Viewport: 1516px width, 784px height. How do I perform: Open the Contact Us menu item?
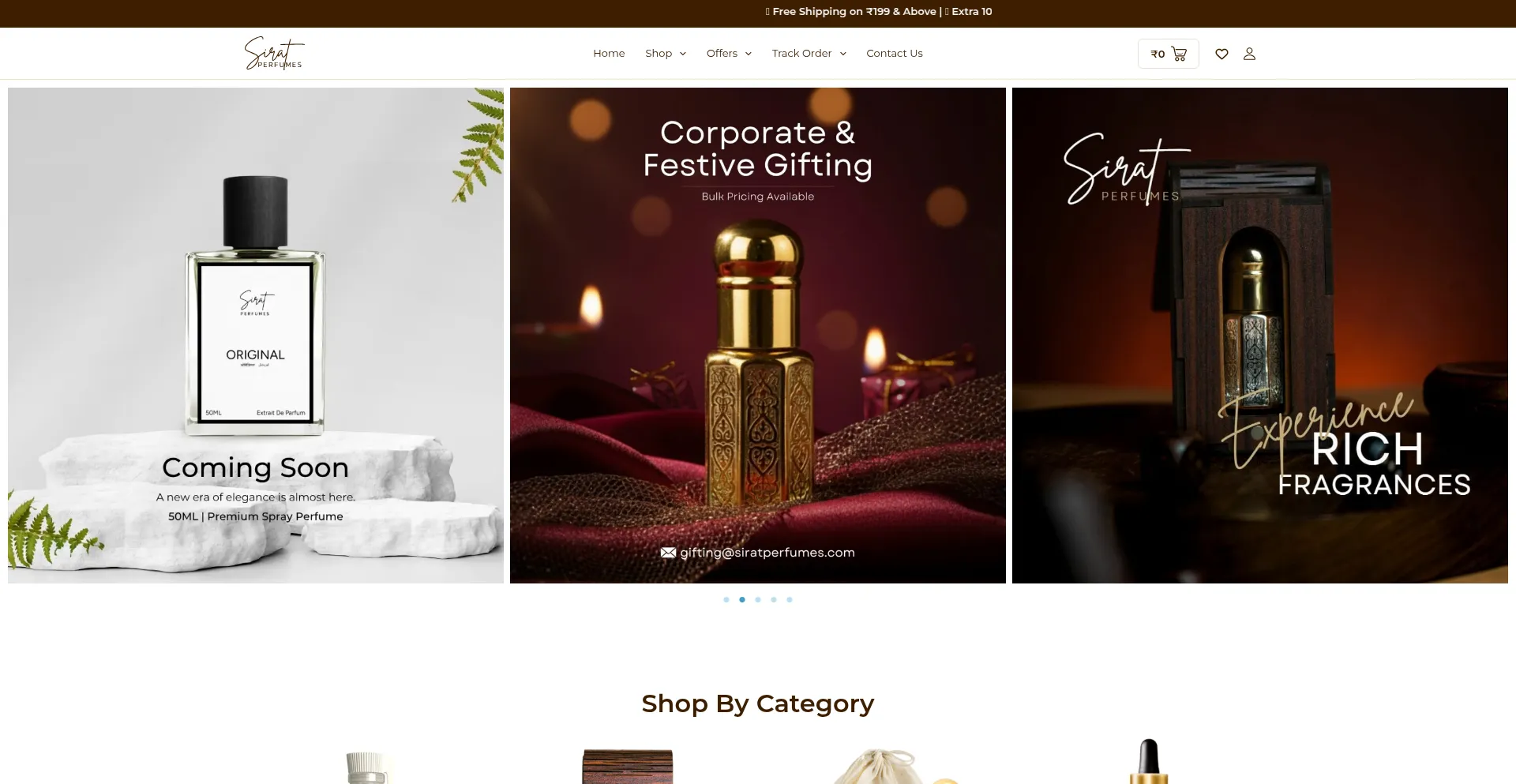[895, 53]
